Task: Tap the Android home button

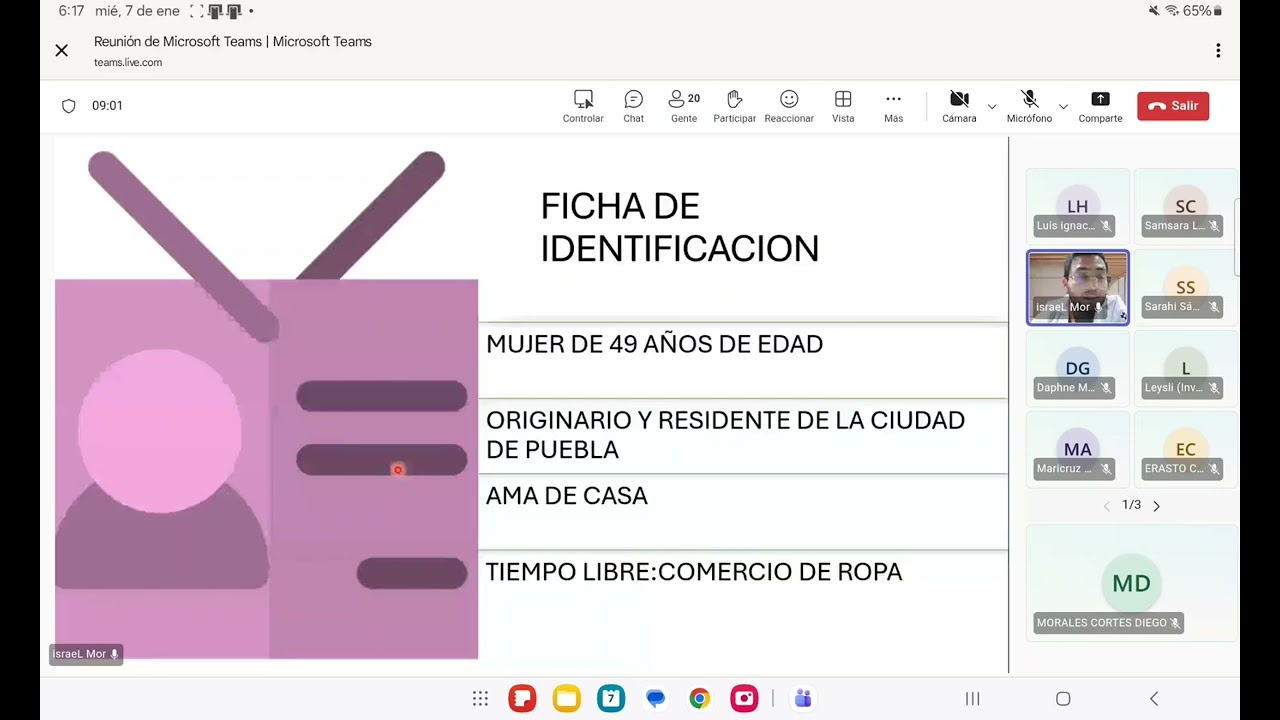Action: [1063, 699]
